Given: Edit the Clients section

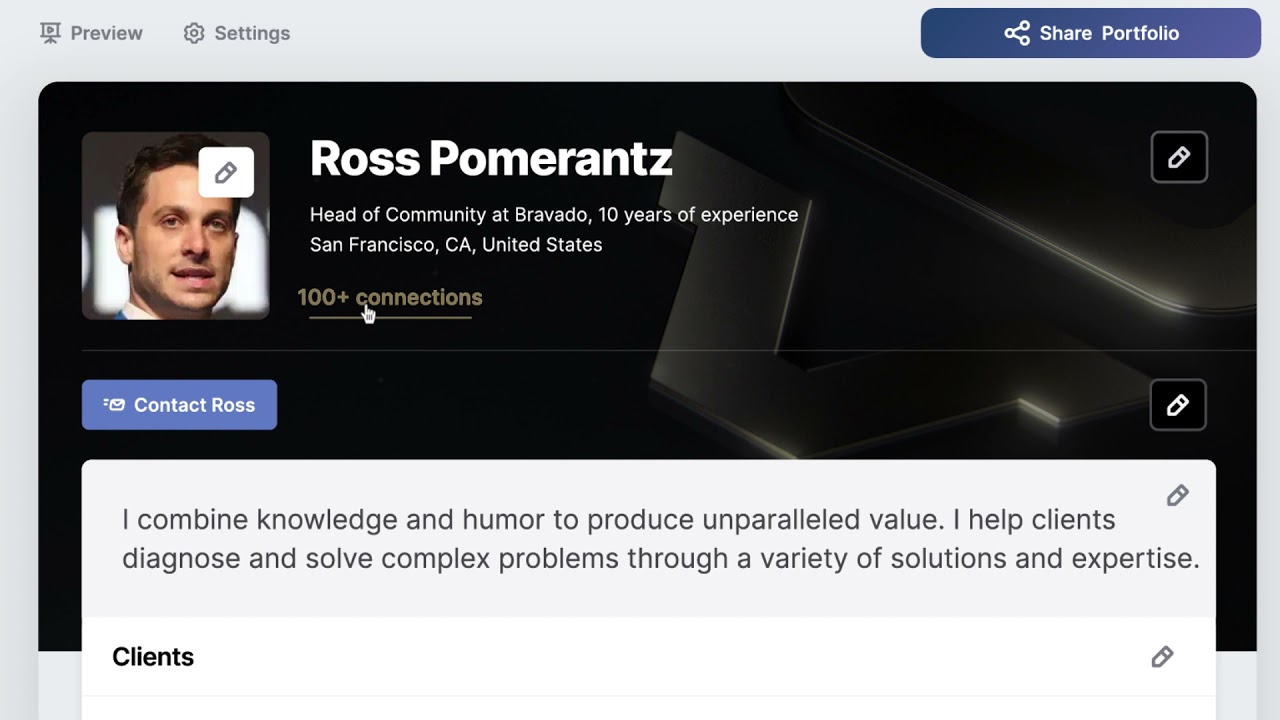Looking at the screenshot, I should (x=1162, y=657).
